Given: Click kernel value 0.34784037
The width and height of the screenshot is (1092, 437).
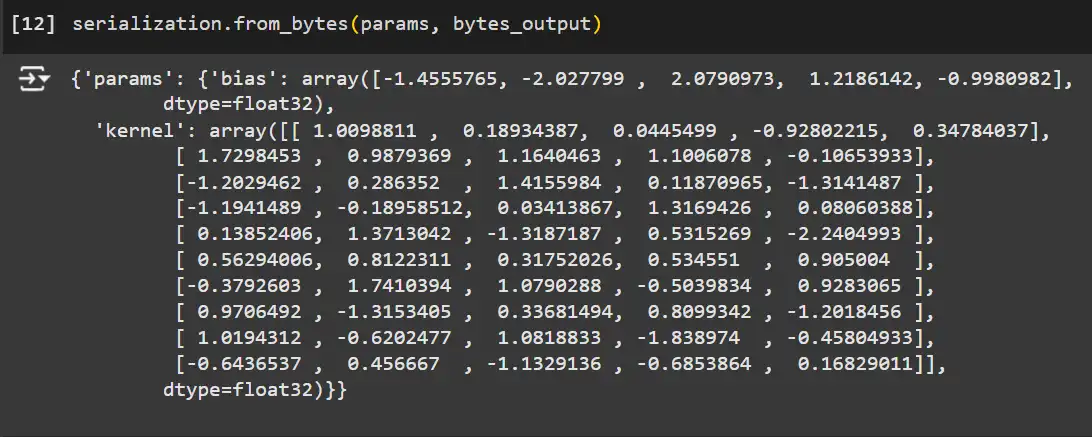Looking at the screenshot, I should 971,130.
